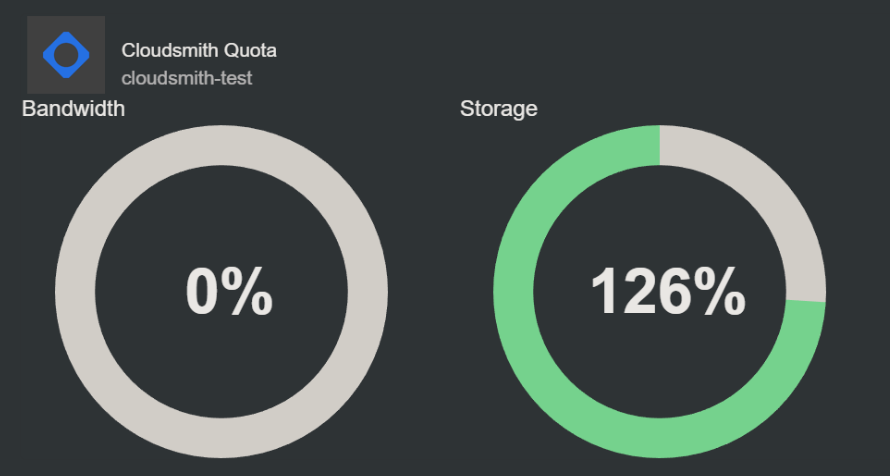Image resolution: width=890 pixels, height=476 pixels.
Task: Click the percent sign in 126%
Action: pyautogui.click(x=722, y=292)
